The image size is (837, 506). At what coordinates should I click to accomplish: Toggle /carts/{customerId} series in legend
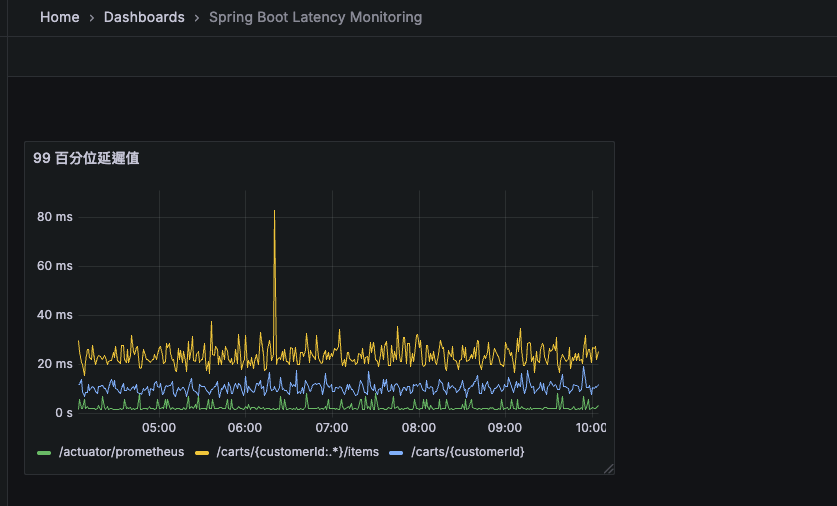pyautogui.click(x=469, y=452)
